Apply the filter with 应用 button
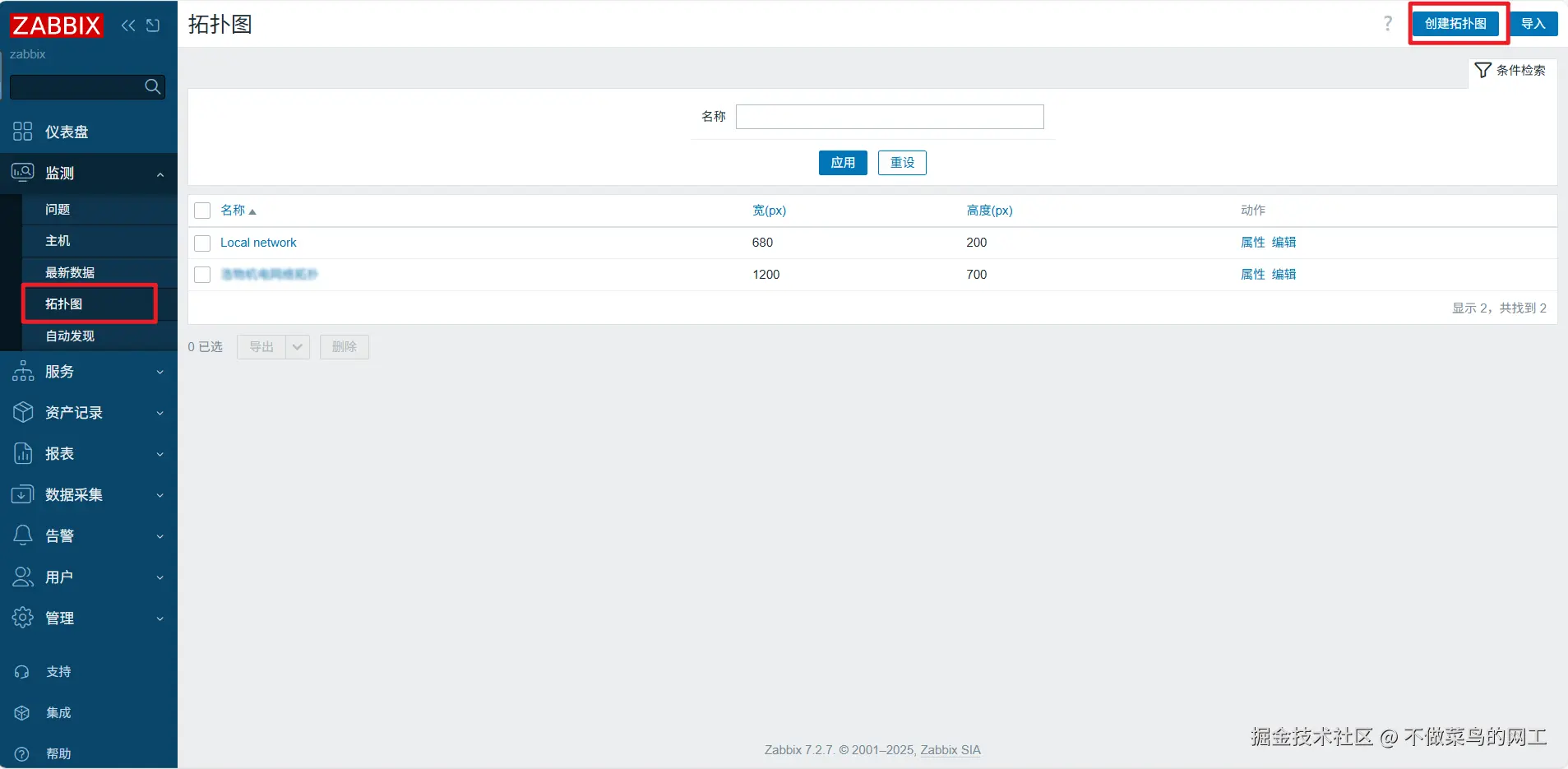Image resolution: width=1568 pixels, height=769 pixels. pos(843,163)
